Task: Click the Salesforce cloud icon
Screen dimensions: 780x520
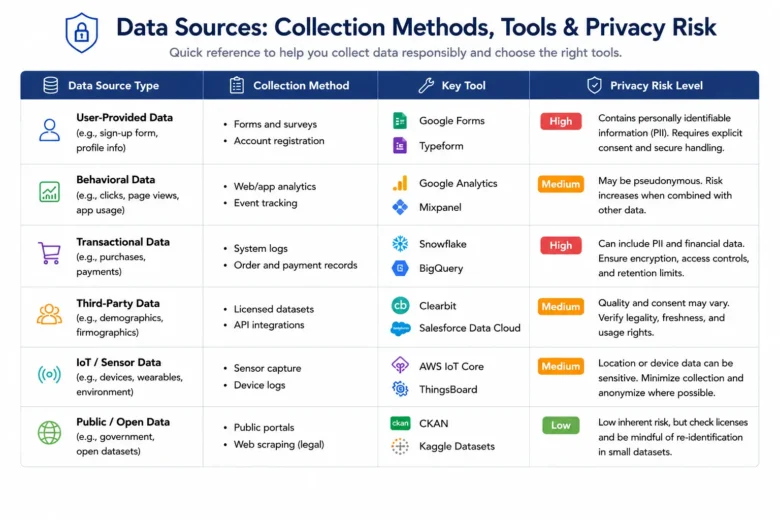Action: pos(400,328)
